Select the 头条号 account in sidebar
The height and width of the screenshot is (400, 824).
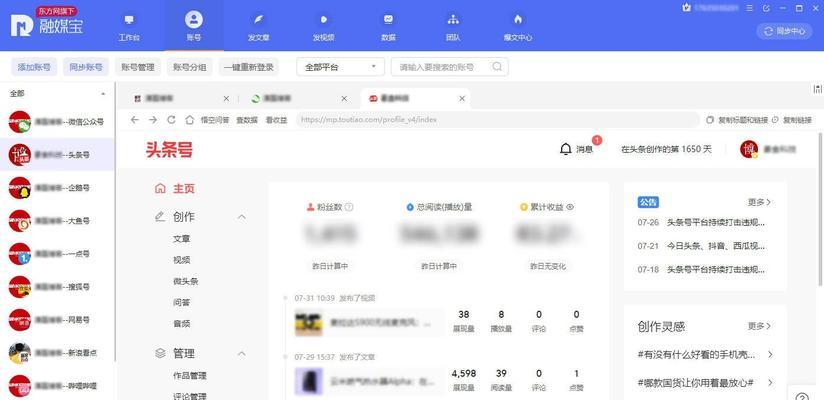pos(57,155)
